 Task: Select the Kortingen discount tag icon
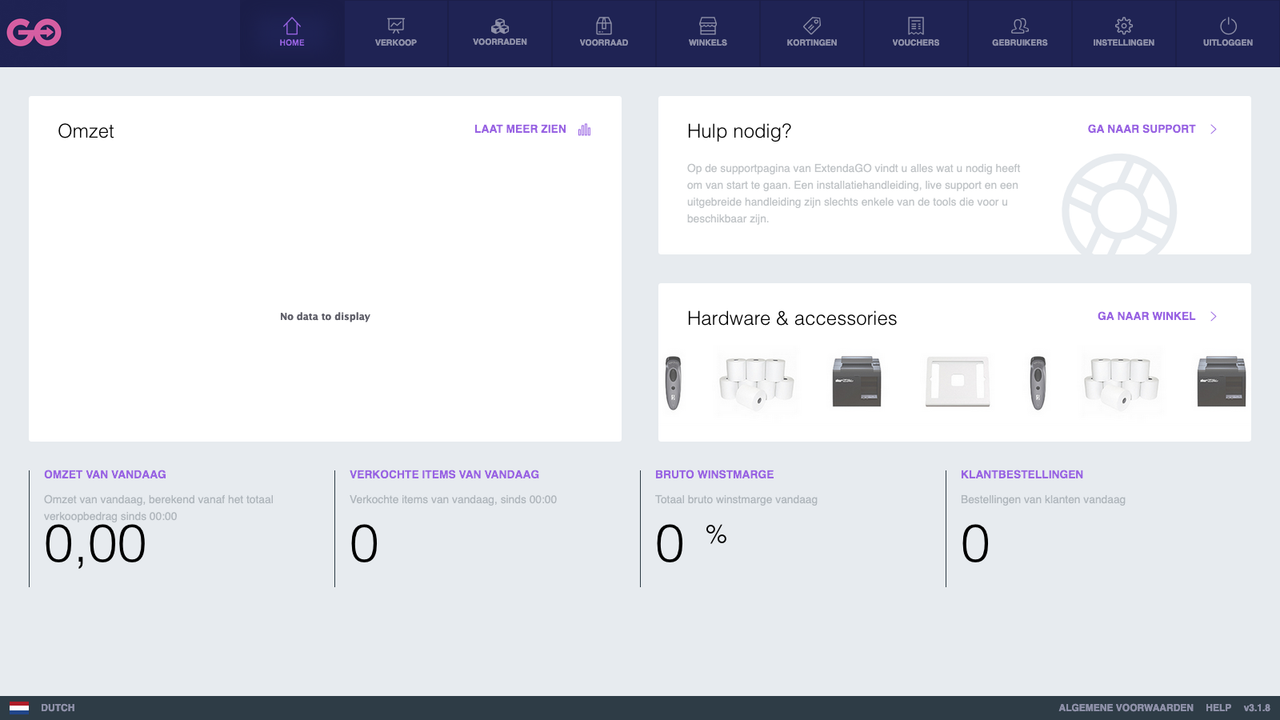(x=812, y=27)
